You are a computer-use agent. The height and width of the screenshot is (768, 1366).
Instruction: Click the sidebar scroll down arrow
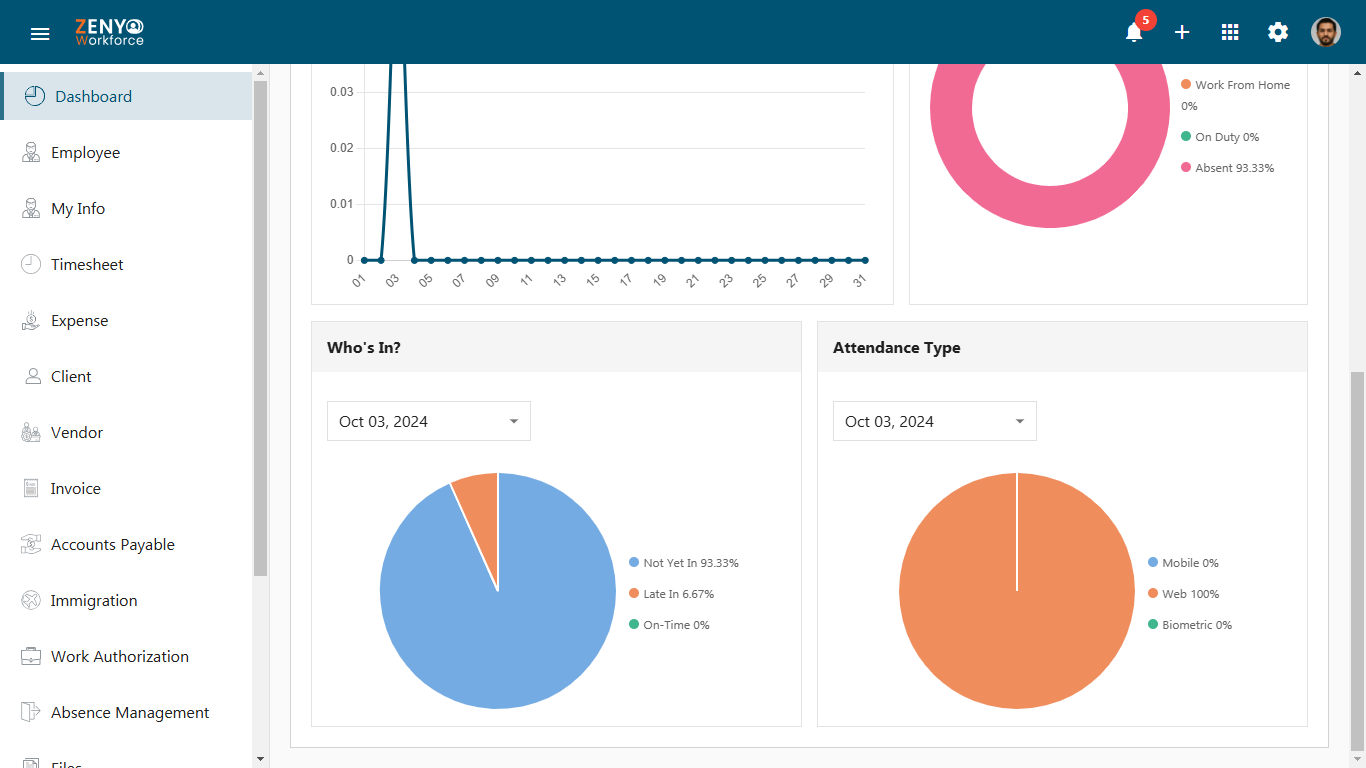261,759
